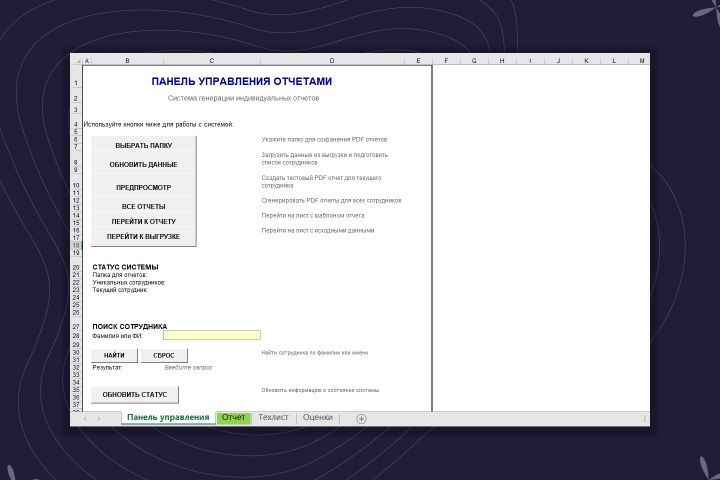Open ПРЕДПРОСМОТР report preview
Image resolution: width=720 pixels, height=480 pixels.
[x=144, y=187]
